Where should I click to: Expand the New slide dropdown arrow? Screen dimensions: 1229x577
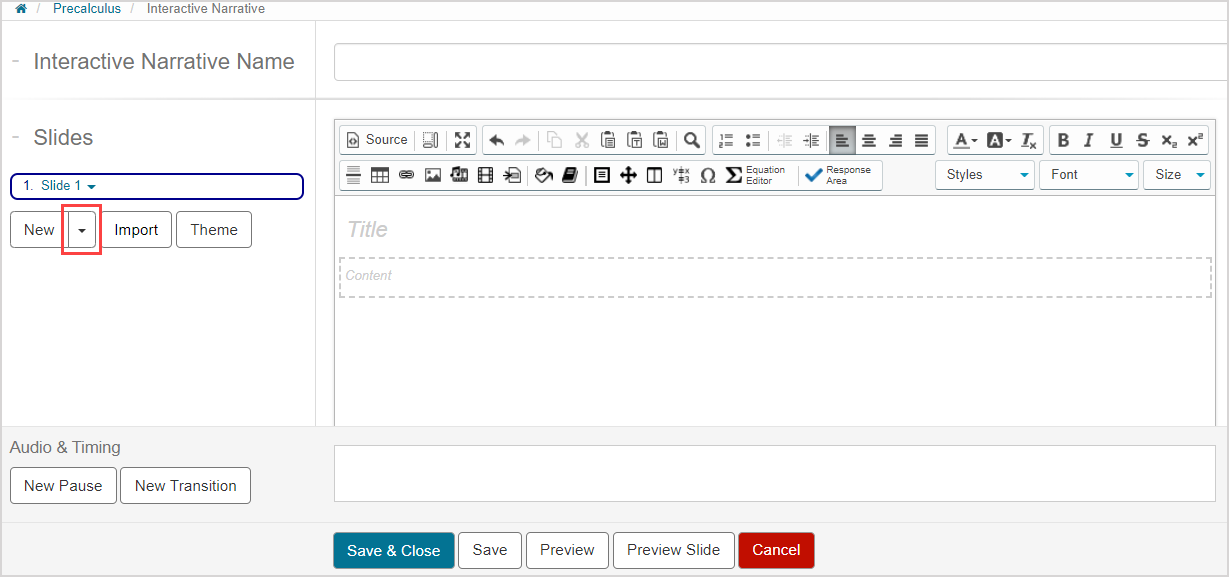[x=82, y=230]
